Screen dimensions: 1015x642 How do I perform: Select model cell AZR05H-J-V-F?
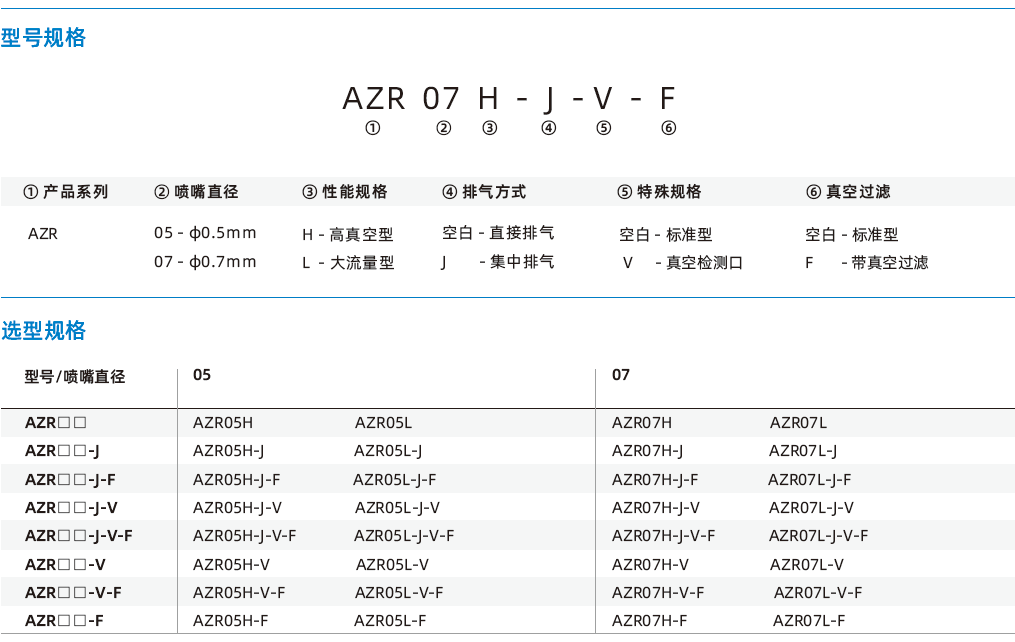pyautogui.click(x=245, y=536)
